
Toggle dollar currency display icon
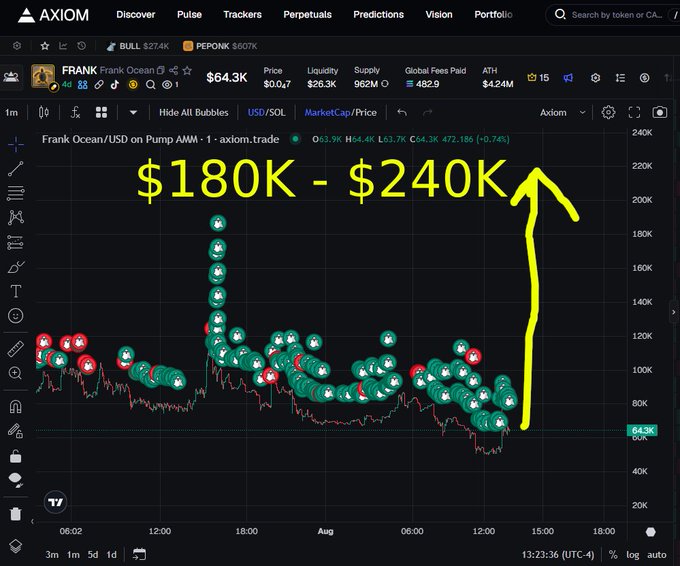click(644, 78)
